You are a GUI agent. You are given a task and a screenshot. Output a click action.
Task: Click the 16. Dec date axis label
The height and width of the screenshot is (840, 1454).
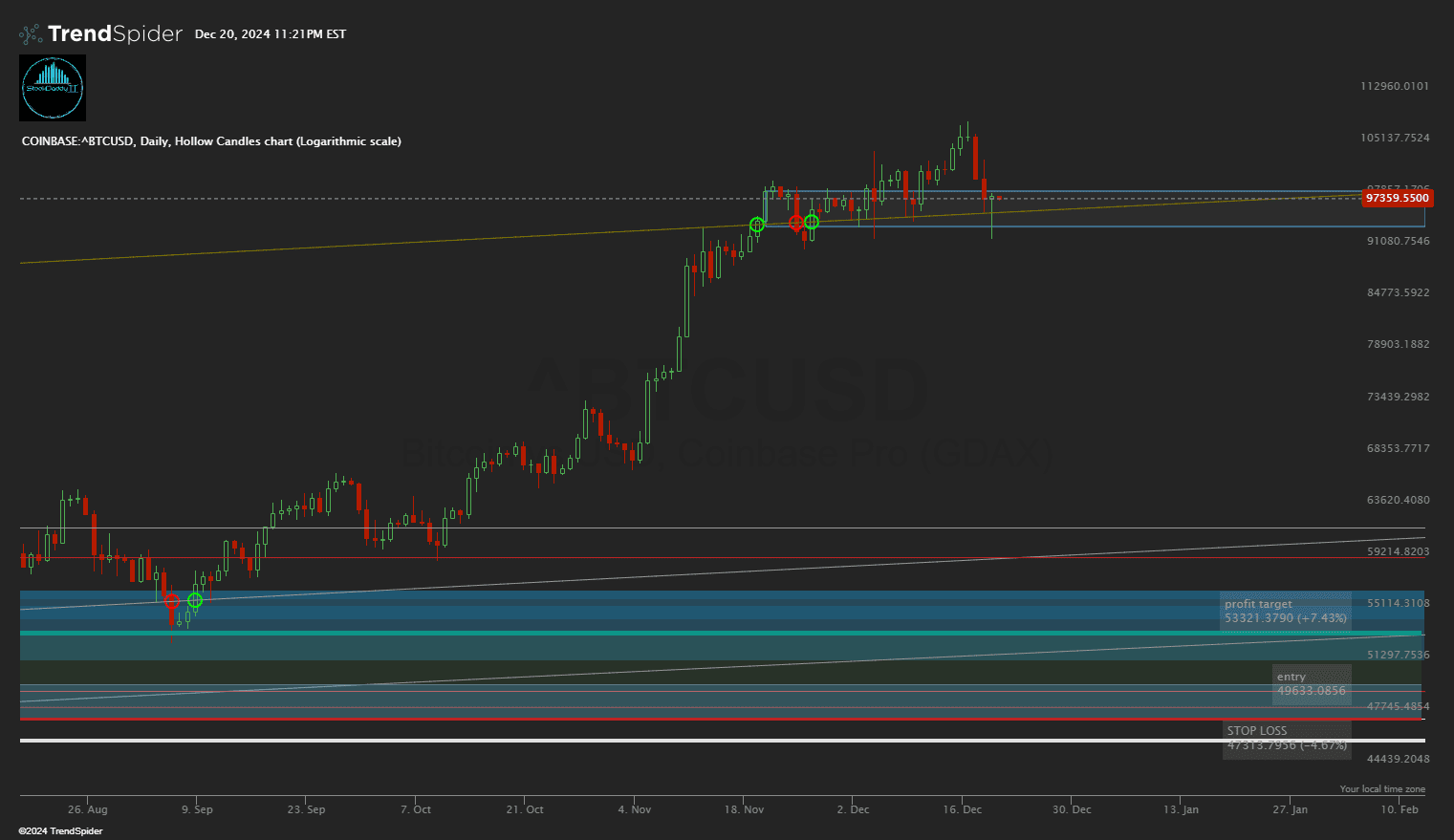(962, 809)
